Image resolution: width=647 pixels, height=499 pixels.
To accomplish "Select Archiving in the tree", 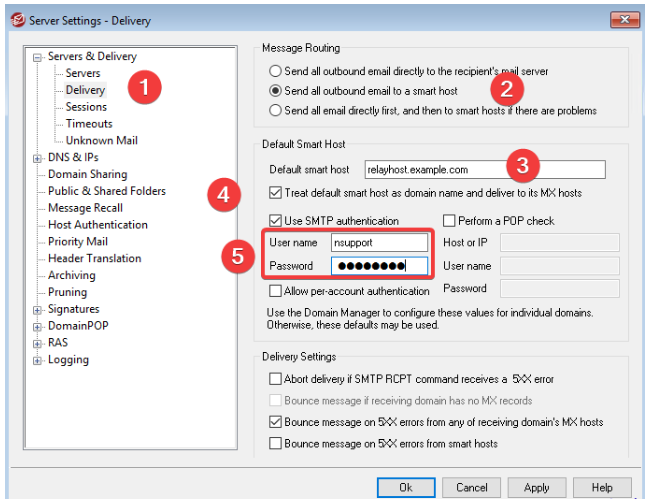I will pos(72,275).
